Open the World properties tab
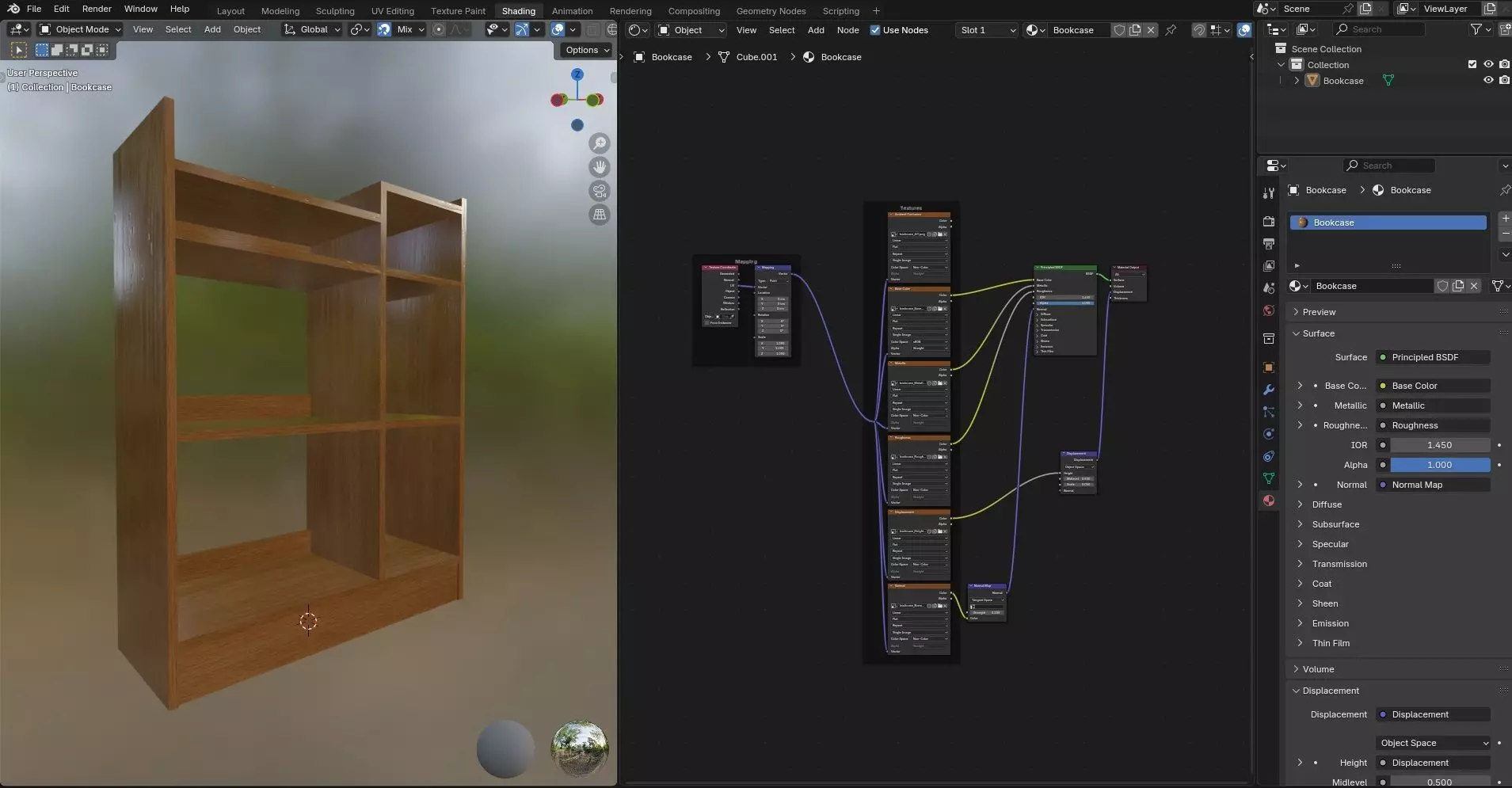The height and width of the screenshot is (788, 1512). click(x=1269, y=310)
